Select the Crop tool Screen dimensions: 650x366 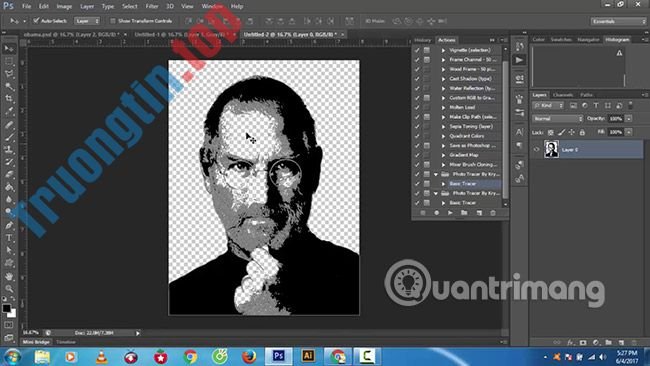coord(9,99)
